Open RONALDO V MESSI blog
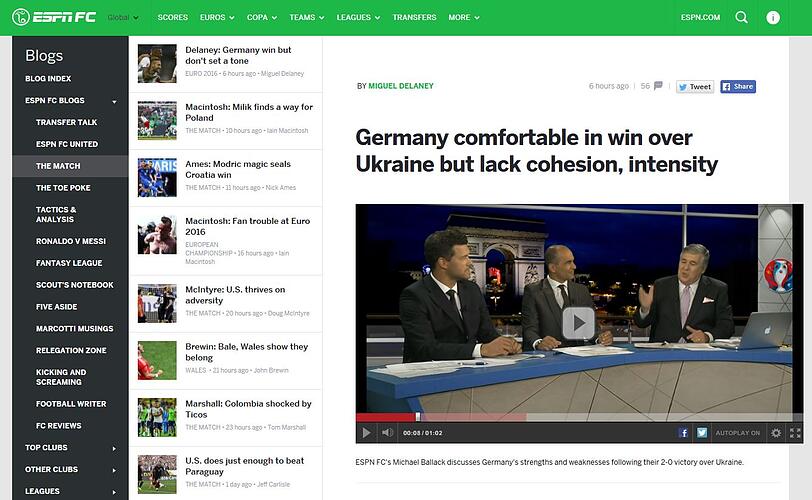The image size is (812, 500). [x=71, y=241]
